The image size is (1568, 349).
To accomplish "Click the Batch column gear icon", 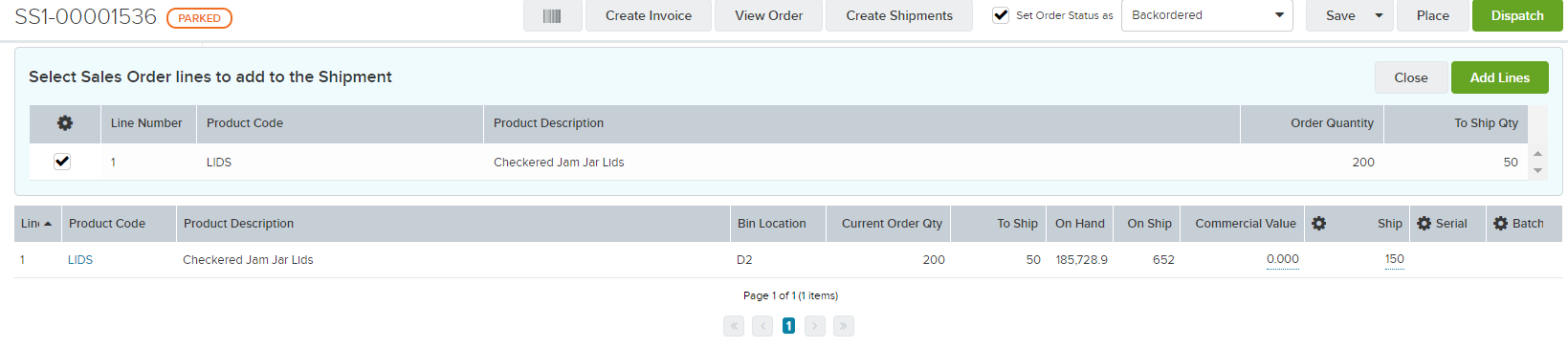I will (1500, 223).
